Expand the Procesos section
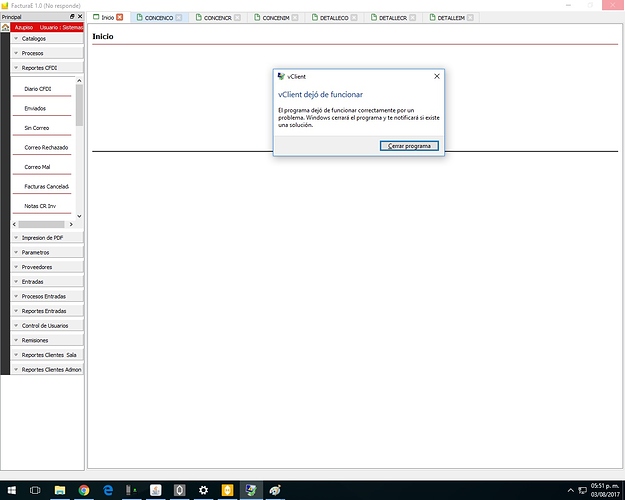The width and height of the screenshot is (625, 500). (x=47, y=53)
